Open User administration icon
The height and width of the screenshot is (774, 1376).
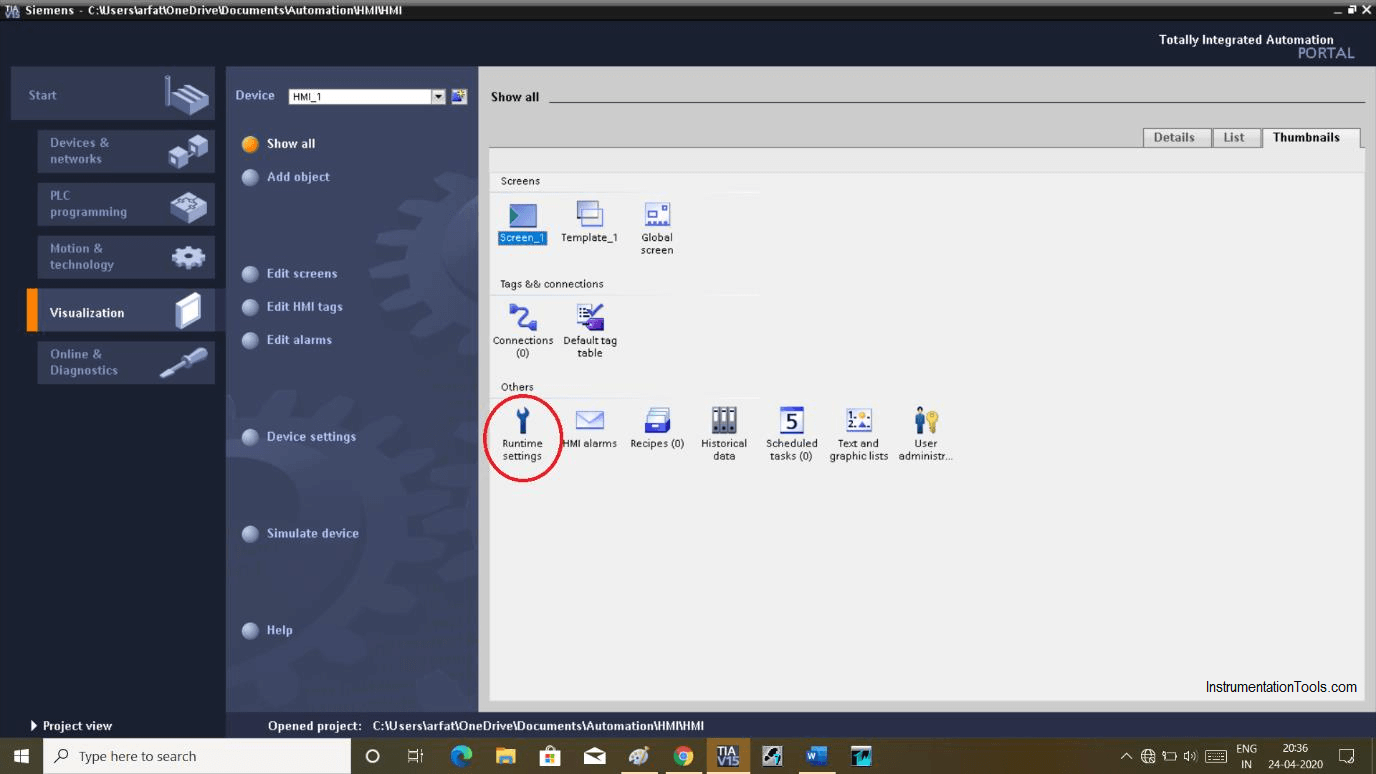926,434
